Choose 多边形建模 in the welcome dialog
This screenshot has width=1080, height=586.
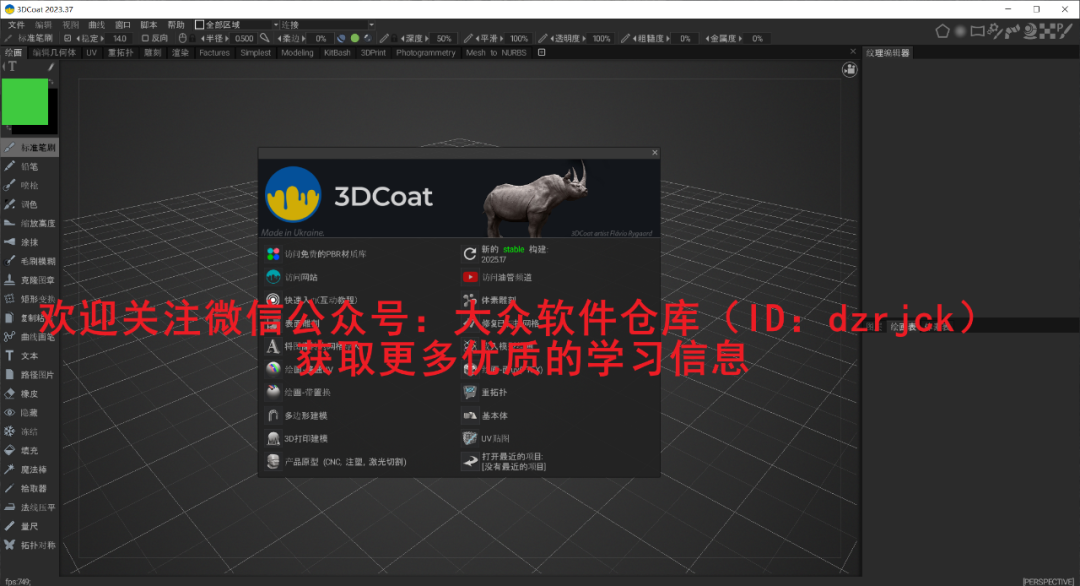click(297, 415)
